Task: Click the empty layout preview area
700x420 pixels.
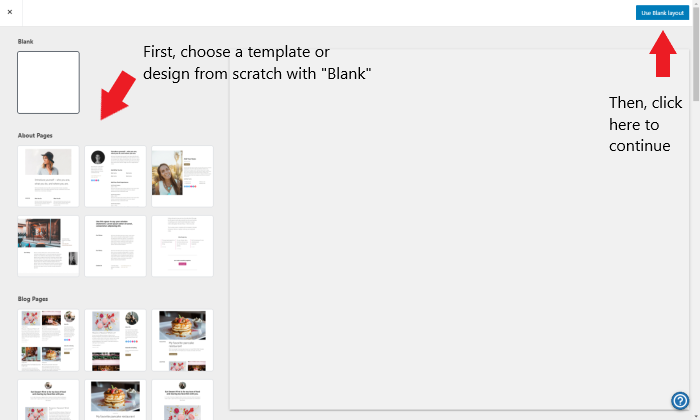Action: tap(459, 229)
